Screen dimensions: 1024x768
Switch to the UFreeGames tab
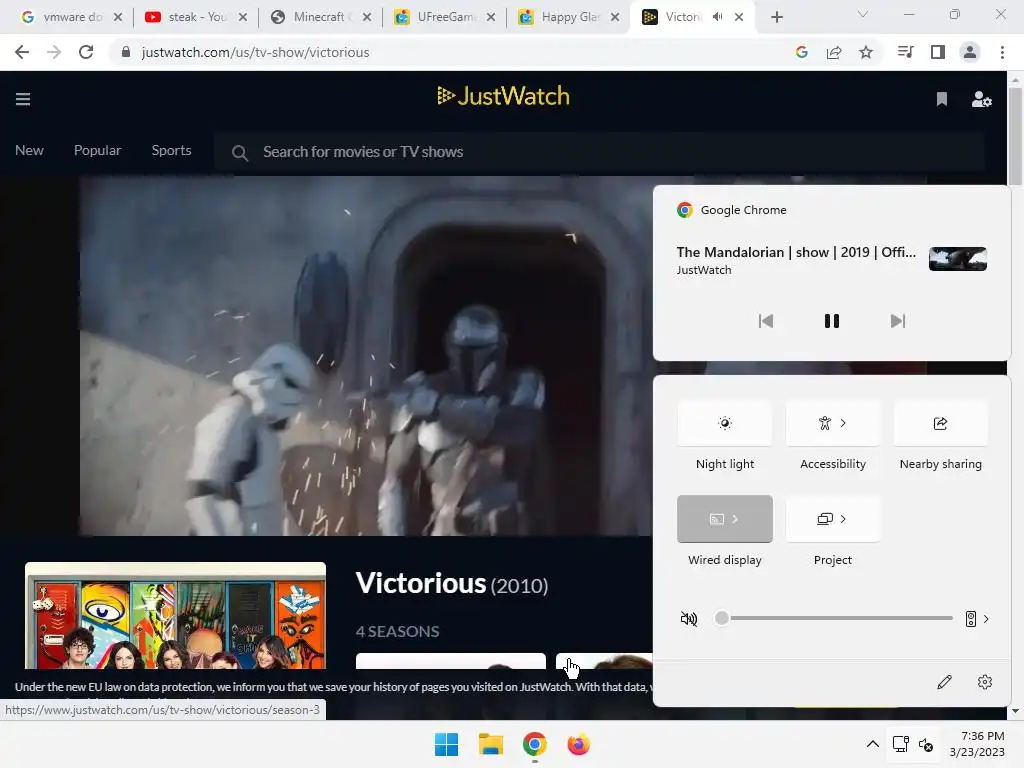[445, 17]
